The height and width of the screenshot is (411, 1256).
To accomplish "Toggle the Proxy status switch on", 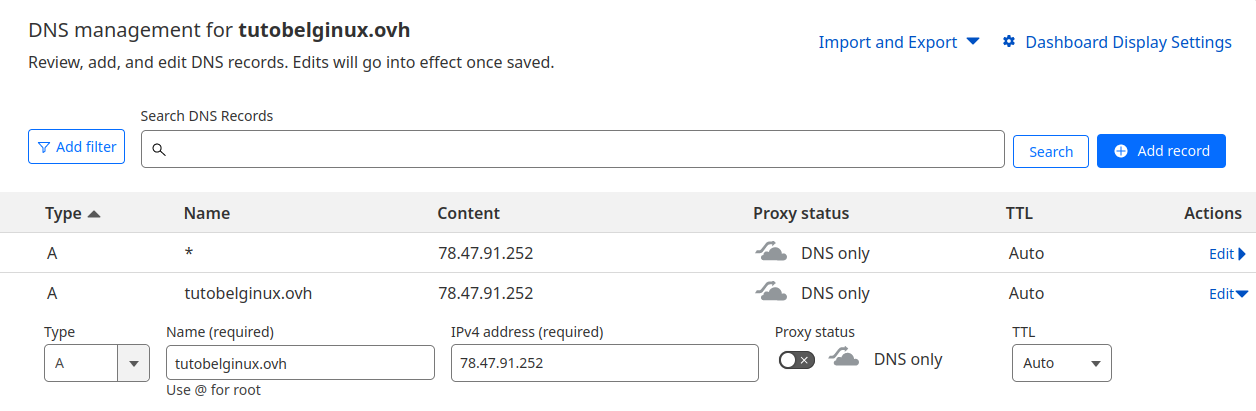I will coord(797,359).
